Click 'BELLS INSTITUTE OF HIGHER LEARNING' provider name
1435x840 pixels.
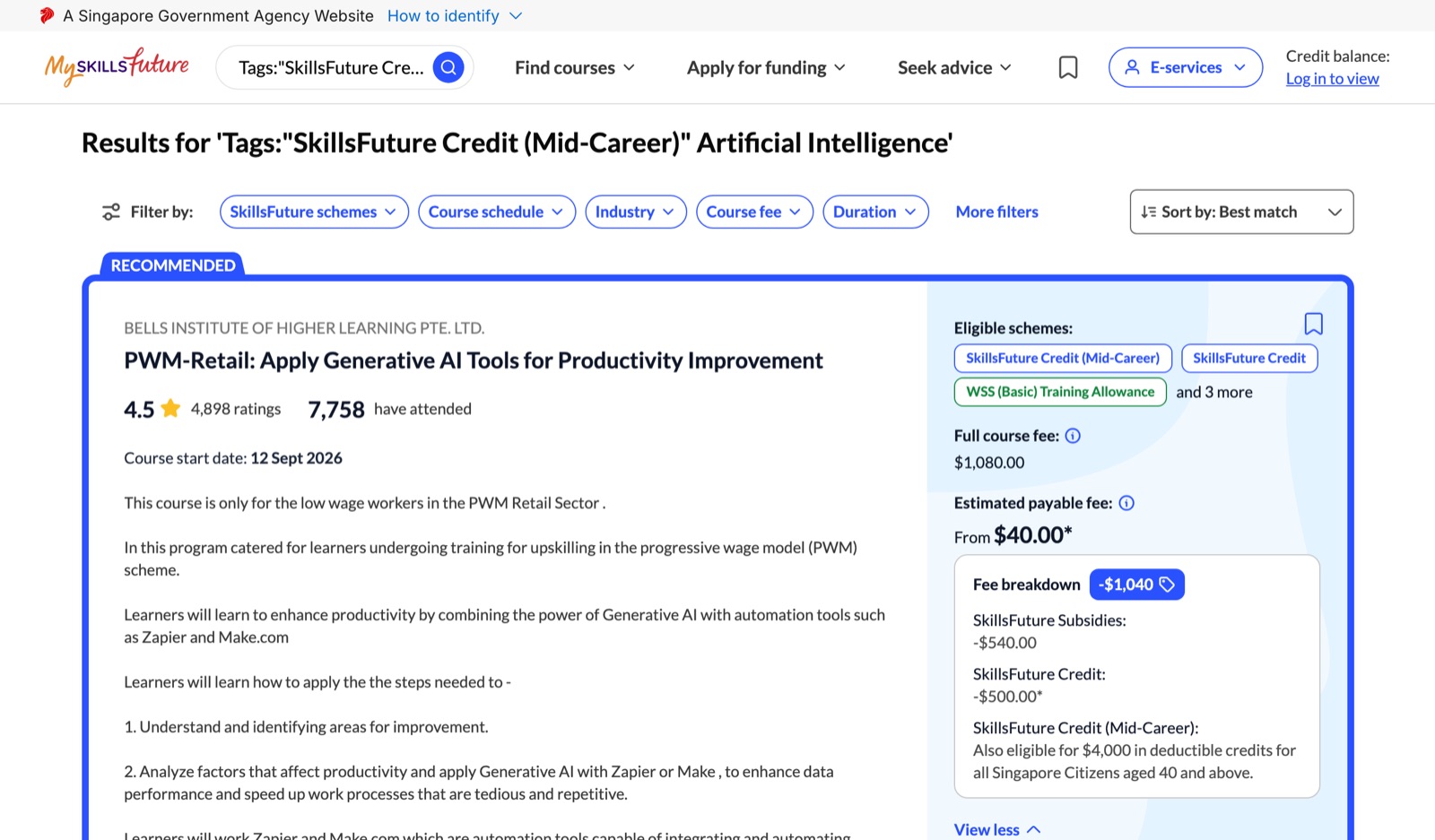pos(304,328)
